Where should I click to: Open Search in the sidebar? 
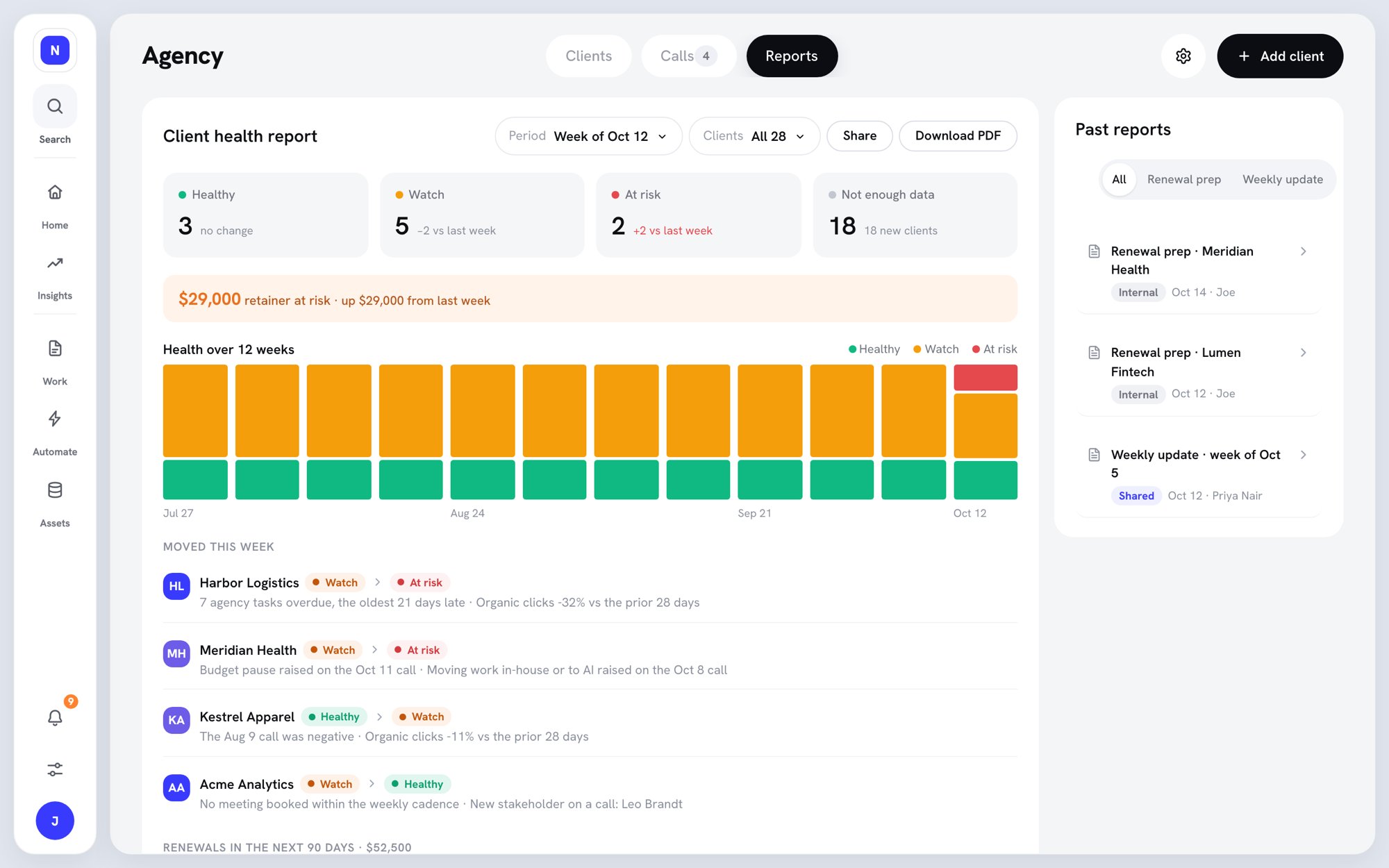click(x=55, y=106)
